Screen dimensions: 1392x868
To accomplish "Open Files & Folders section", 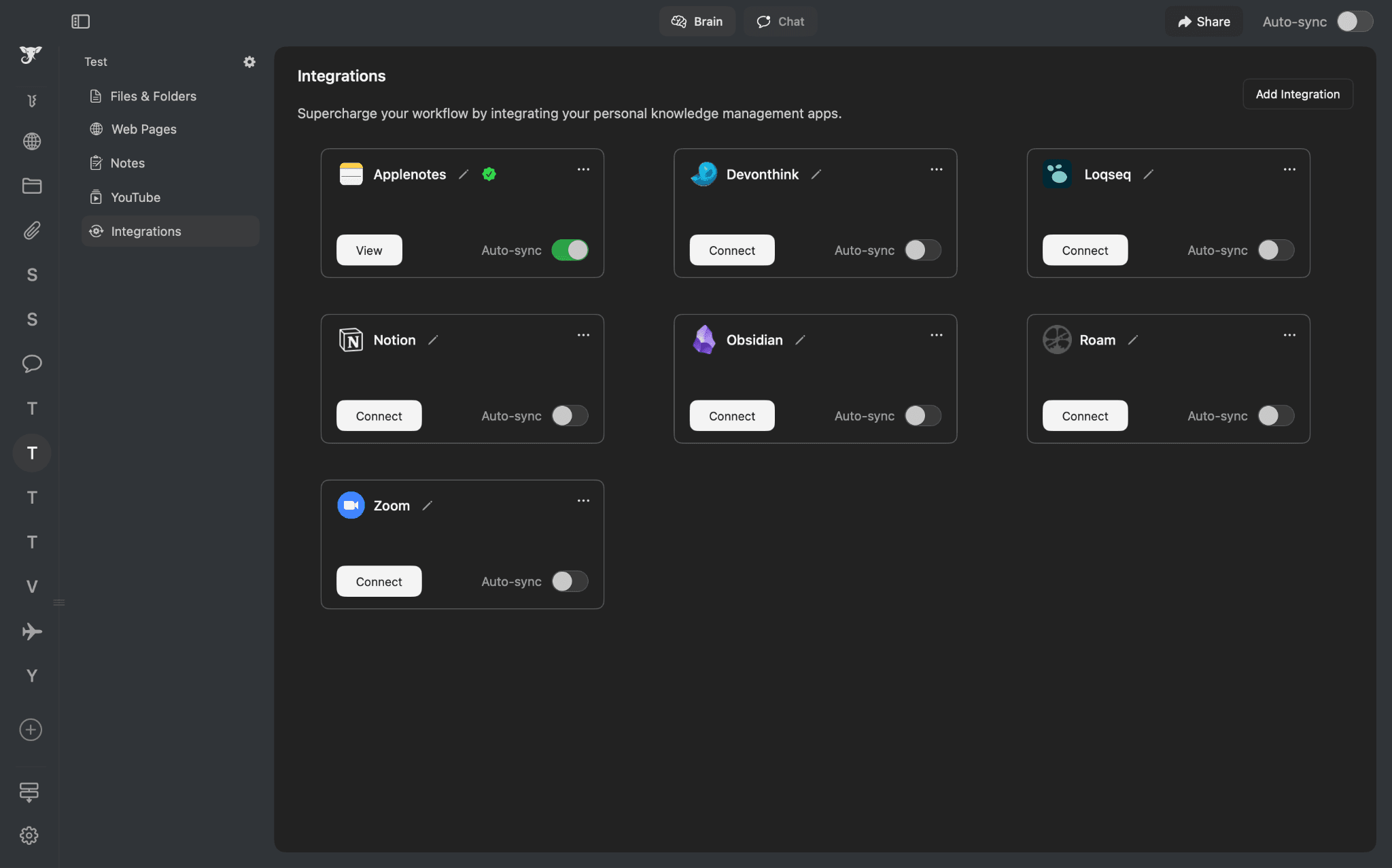I will 170,97.
